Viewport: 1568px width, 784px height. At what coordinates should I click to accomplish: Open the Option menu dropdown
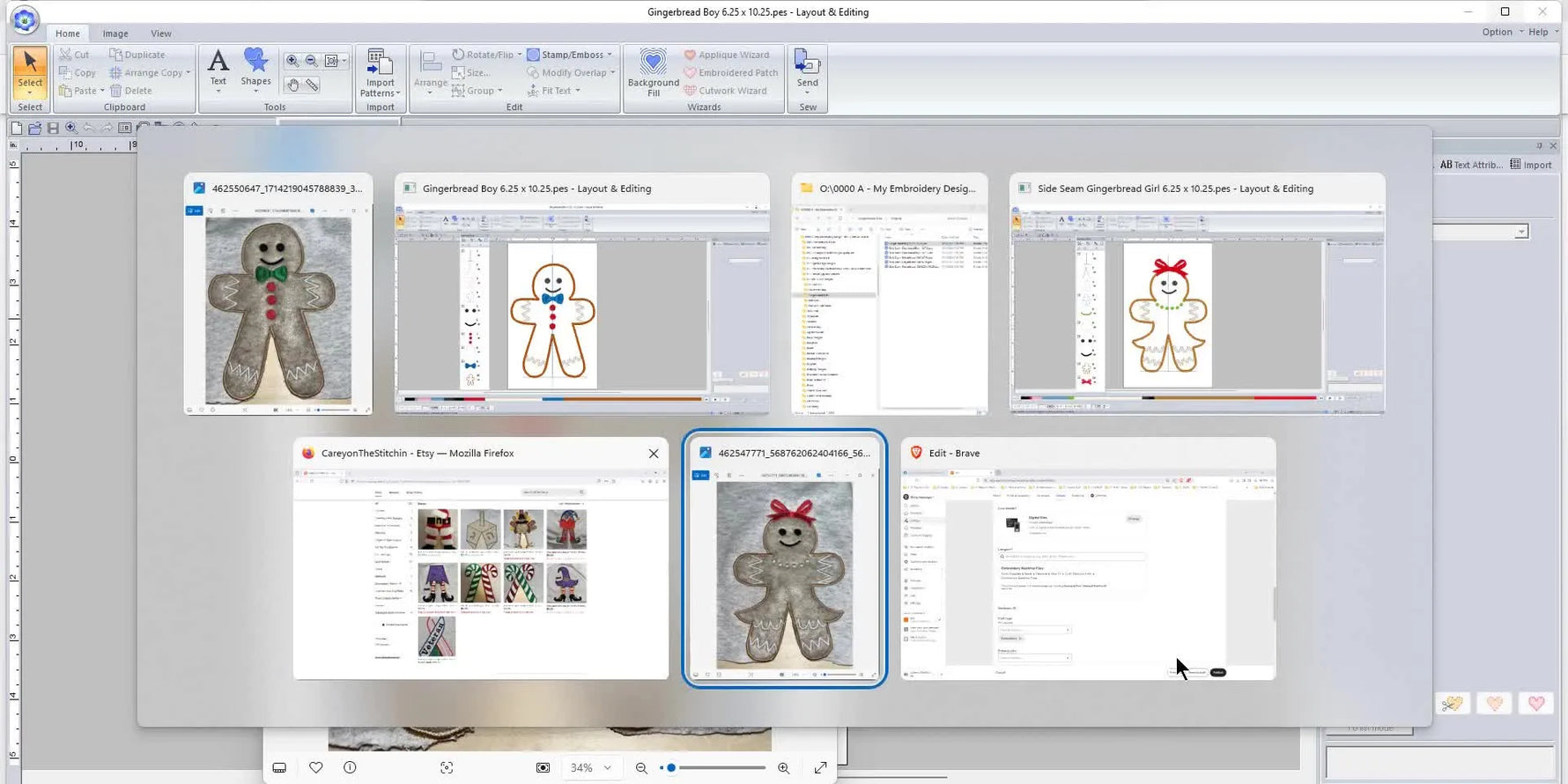click(1501, 32)
